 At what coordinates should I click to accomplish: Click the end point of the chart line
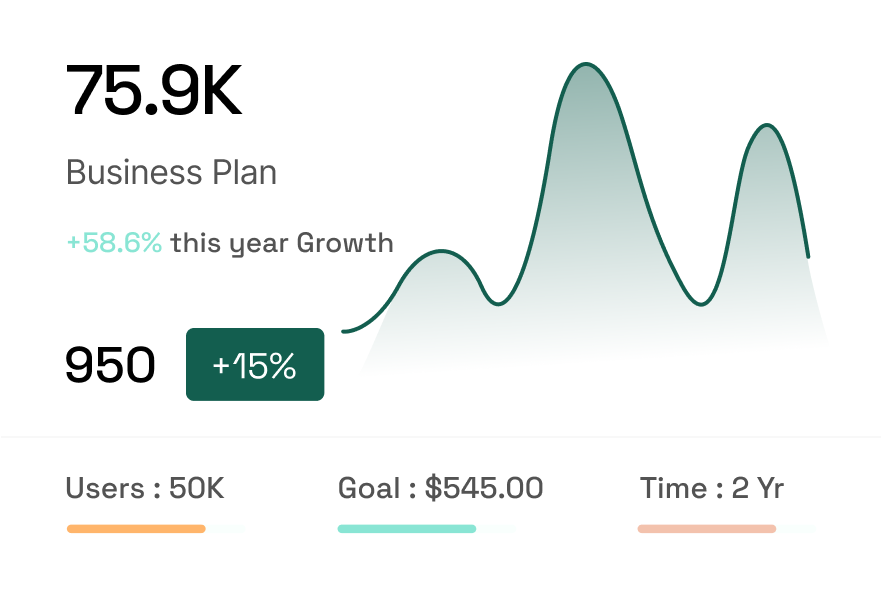point(808,255)
